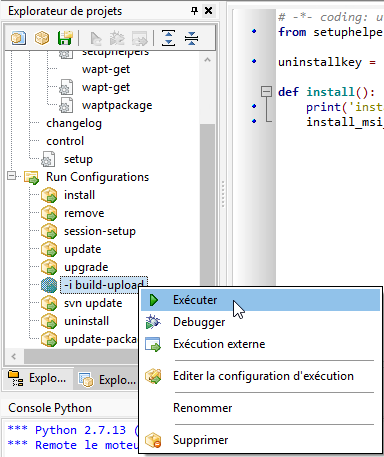Click the remove configuration package icon
Viewport: 384px width, 457px height.
coord(49,213)
